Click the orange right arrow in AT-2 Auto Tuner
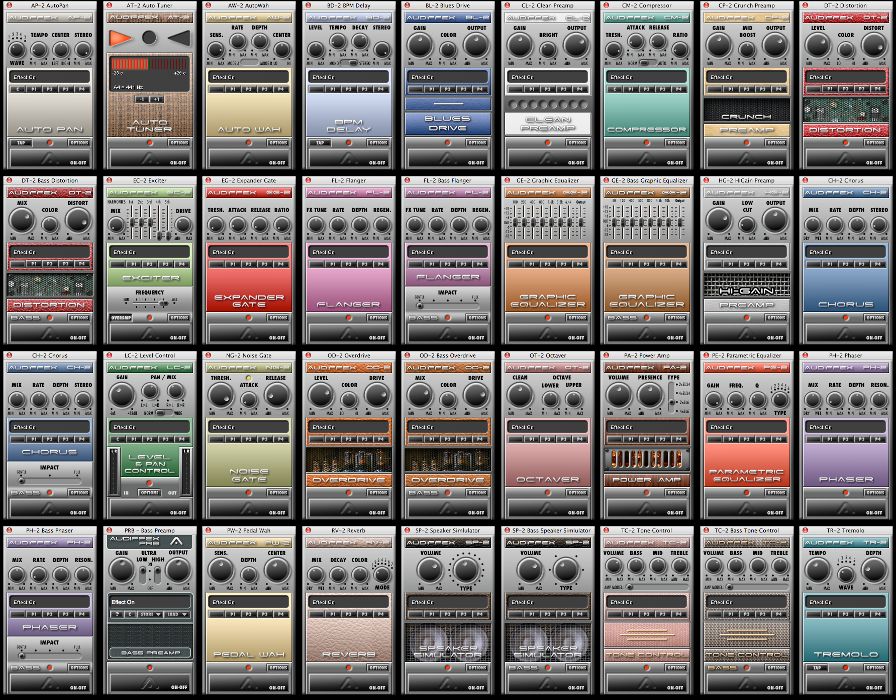The height and width of the screenshot is (700, 896). point(120,38)
